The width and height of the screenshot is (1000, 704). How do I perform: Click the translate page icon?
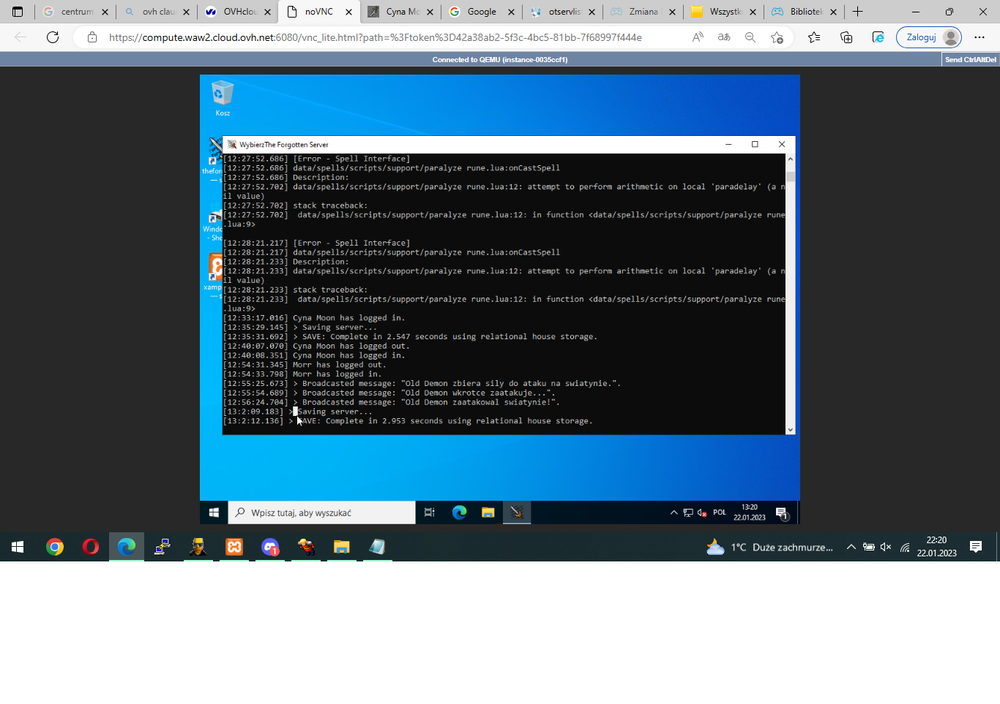(x=724, y=37)
